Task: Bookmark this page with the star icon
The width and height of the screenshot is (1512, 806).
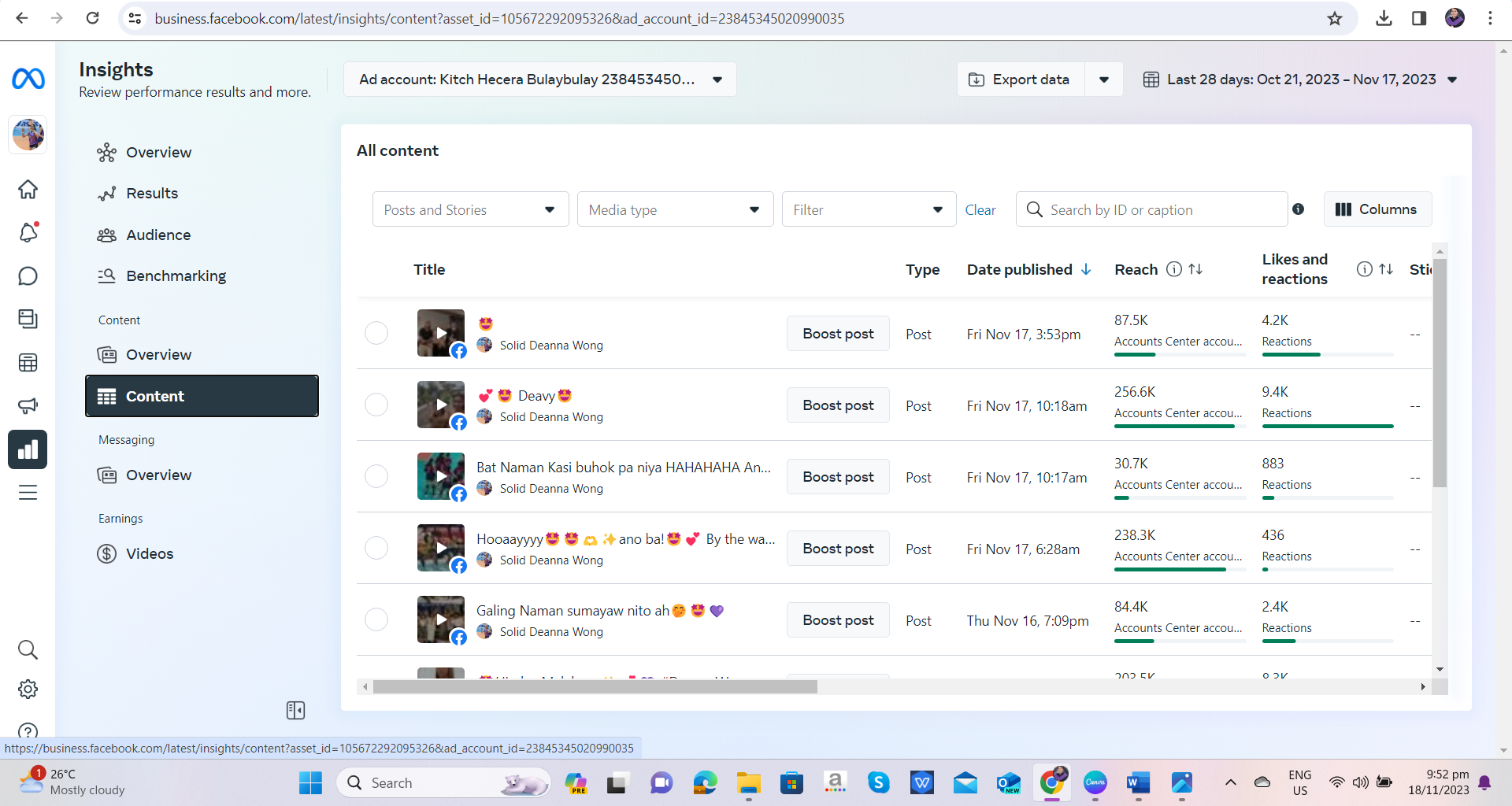Action: (1335, 18)
